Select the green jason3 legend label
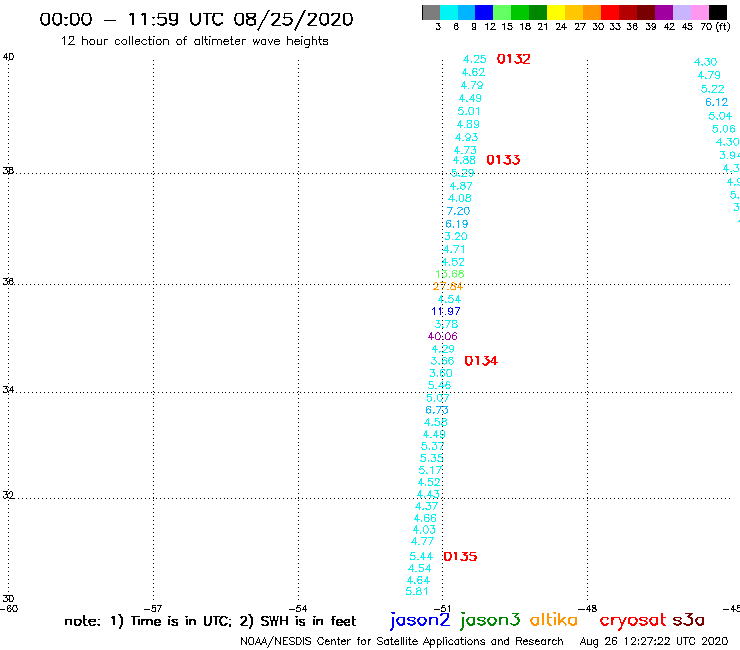The width and height of the screenshot is (740, 650). (x=490, y=620)
